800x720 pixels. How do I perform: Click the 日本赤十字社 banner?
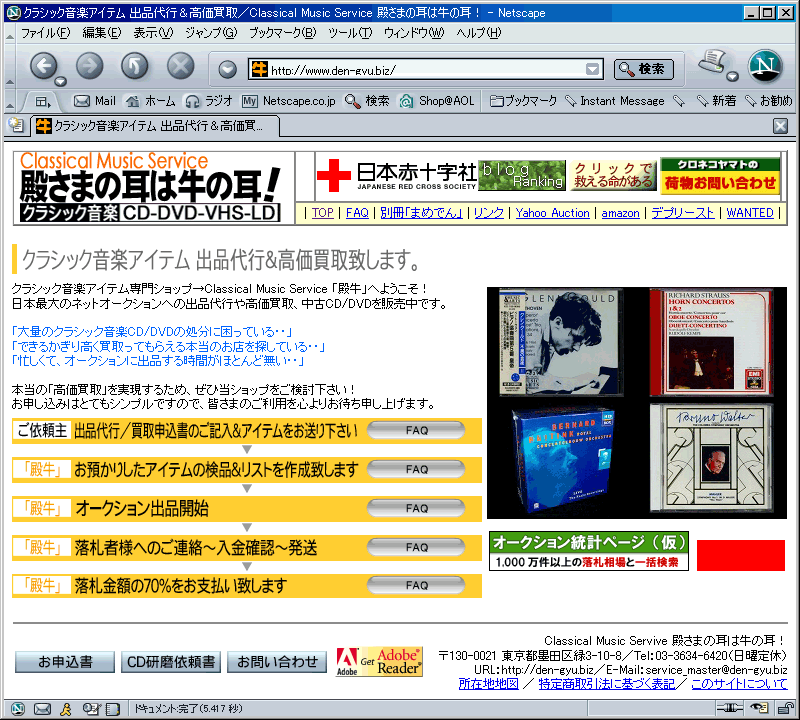tap(397, 176)
